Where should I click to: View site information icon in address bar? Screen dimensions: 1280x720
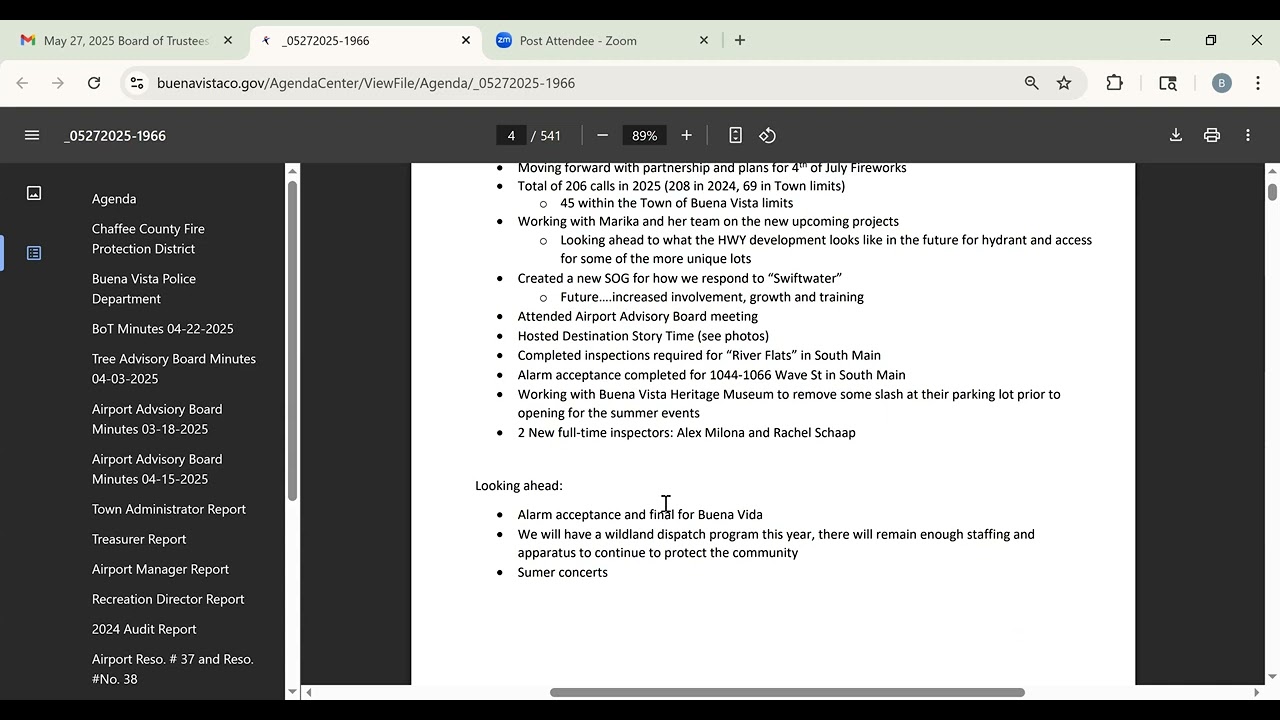click(x=137, y=83)
